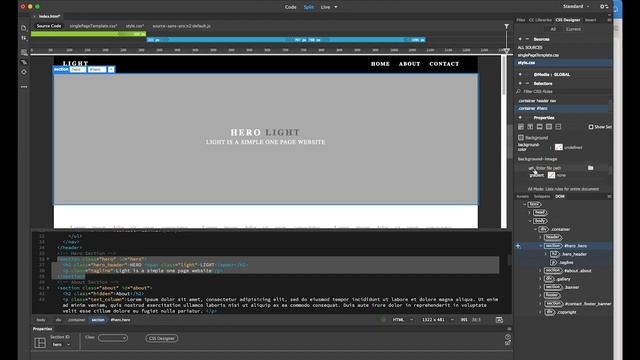Enable the Show Set checkbox
The image size is (640, 360).
coord(591,127)
